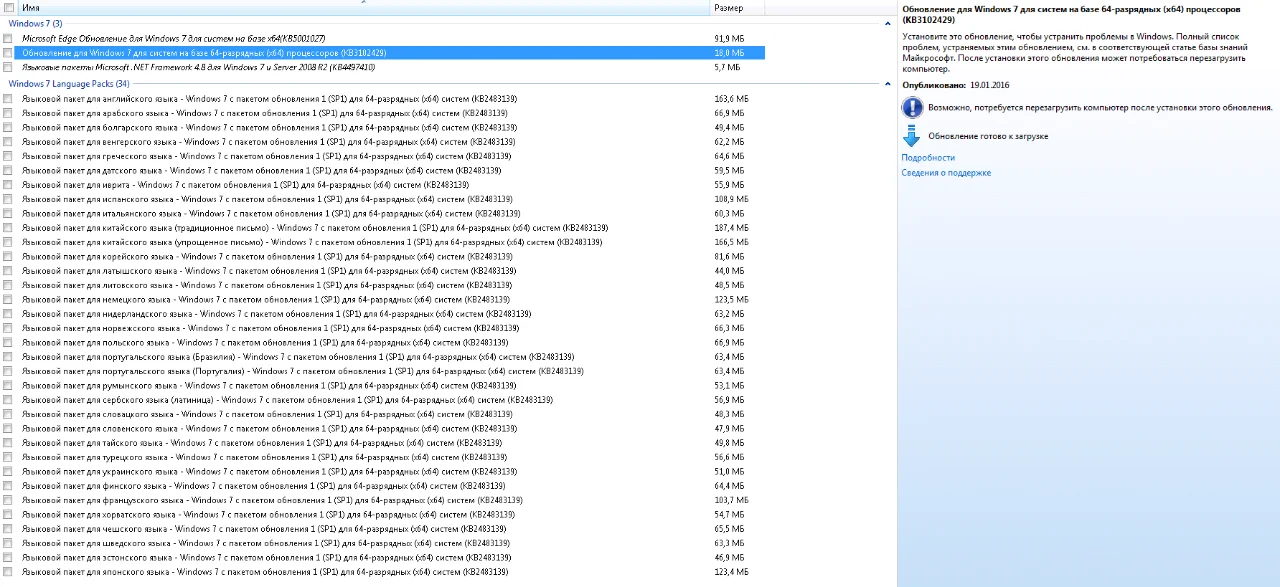Click the 163,6 МБ size value

click(x=731, y=99)
